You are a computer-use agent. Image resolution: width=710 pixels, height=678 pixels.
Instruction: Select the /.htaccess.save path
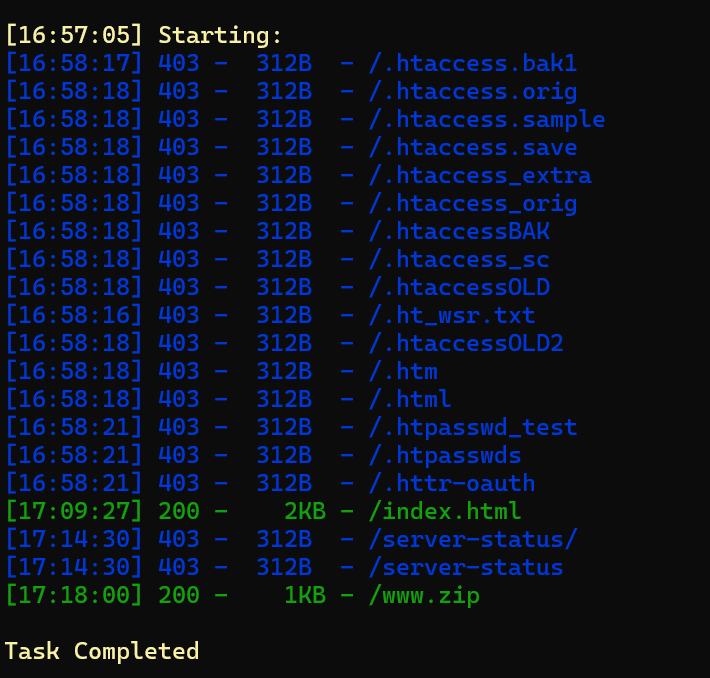click(x=473, y=148)
